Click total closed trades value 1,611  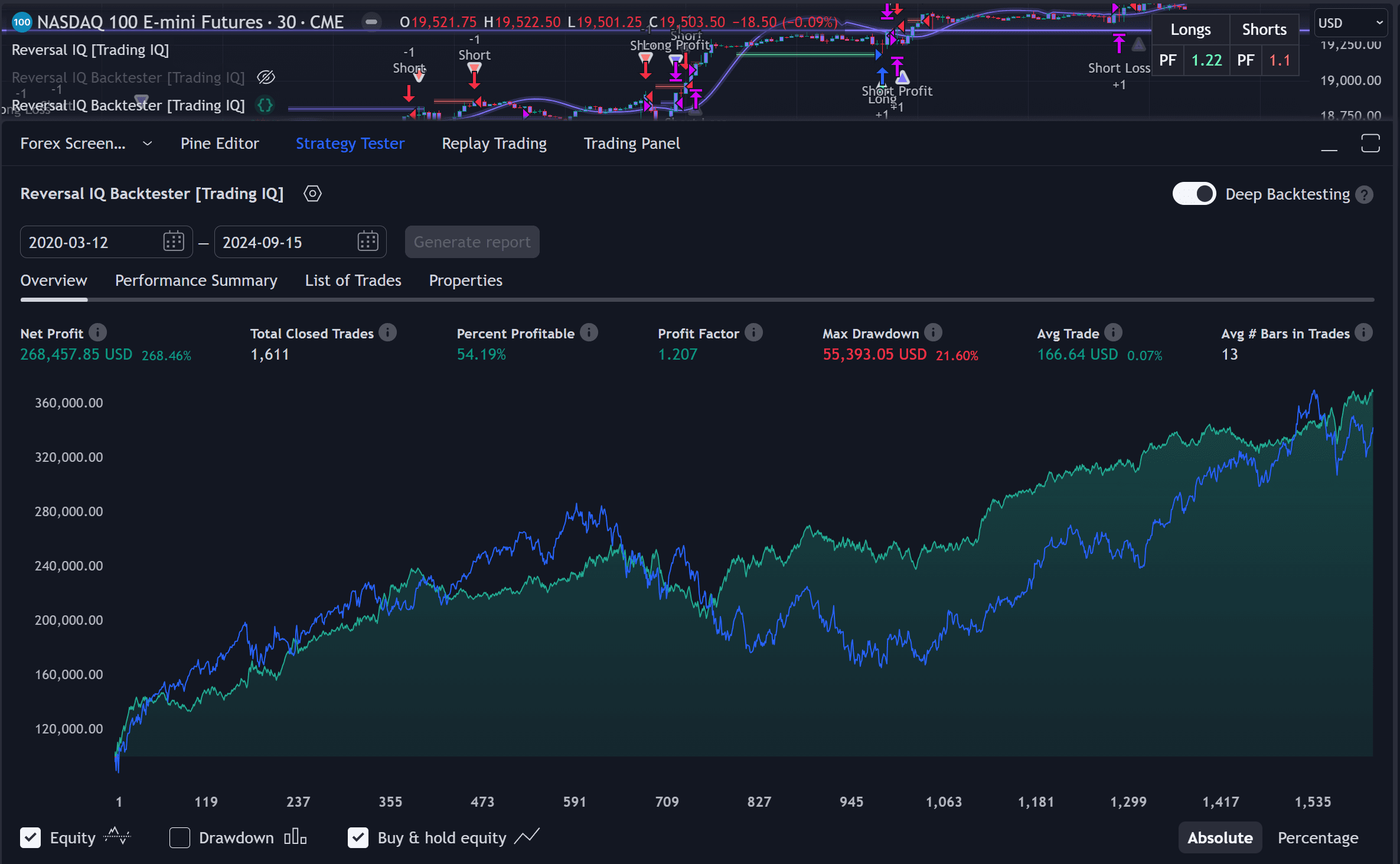270,354
